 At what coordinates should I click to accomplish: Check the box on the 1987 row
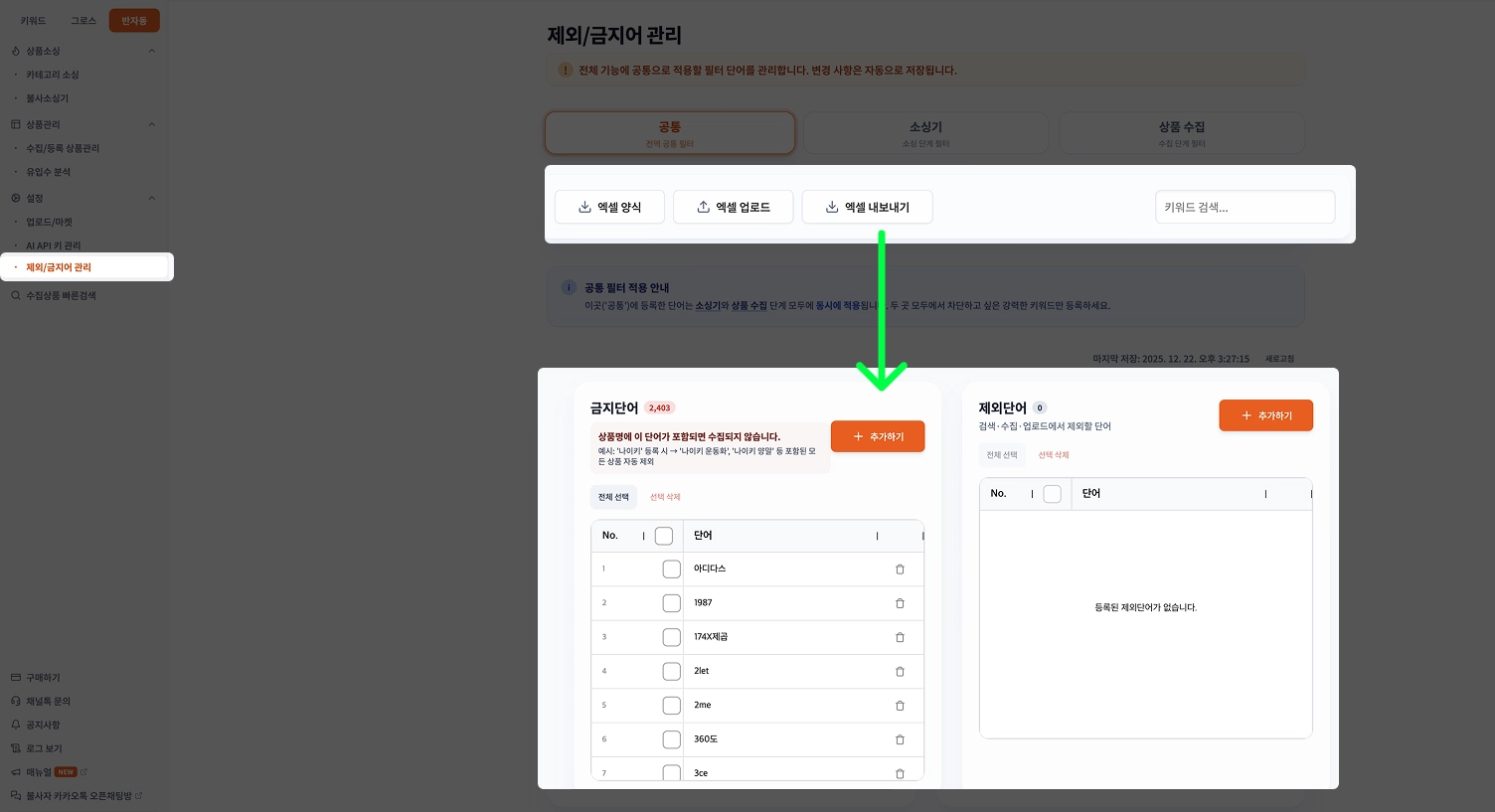click(672, 603)
